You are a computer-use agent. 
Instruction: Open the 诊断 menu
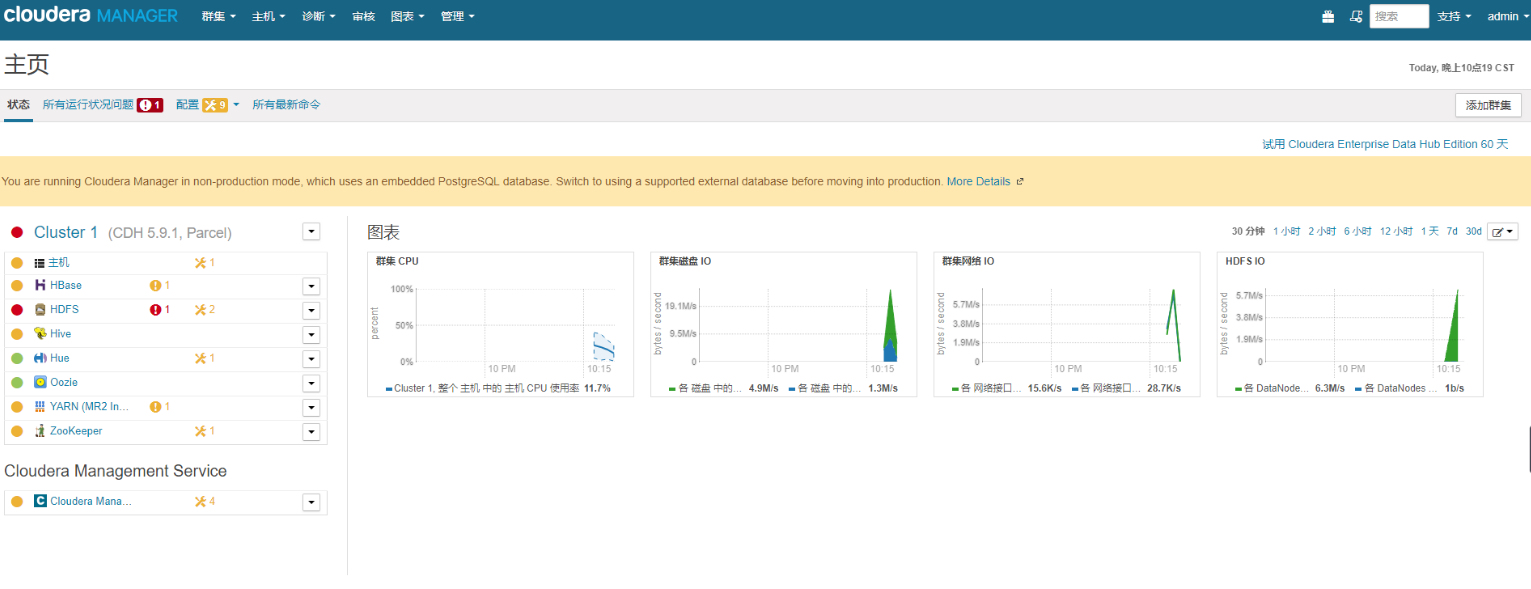(x=319, y=17)
